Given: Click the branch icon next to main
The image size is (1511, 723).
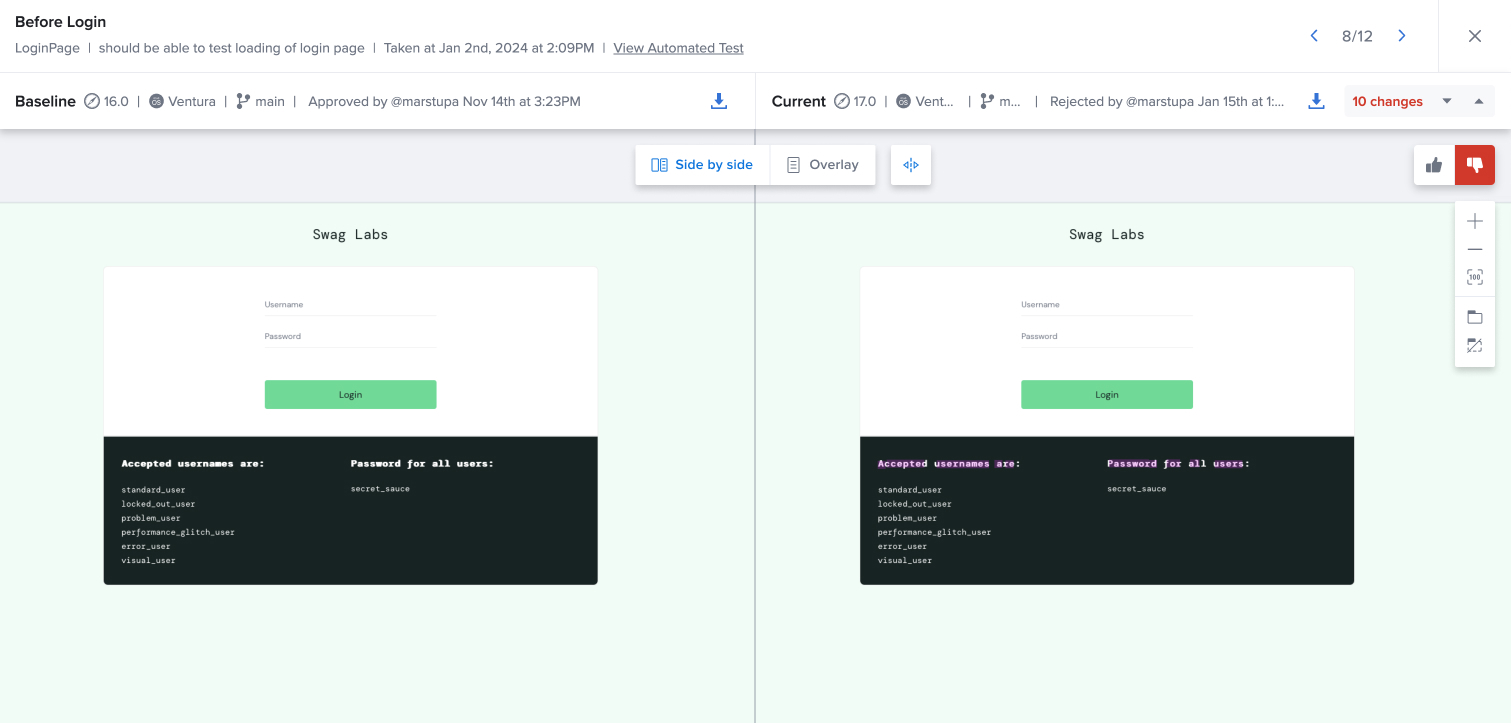Looking at the screenshot, I should [242, 100].
